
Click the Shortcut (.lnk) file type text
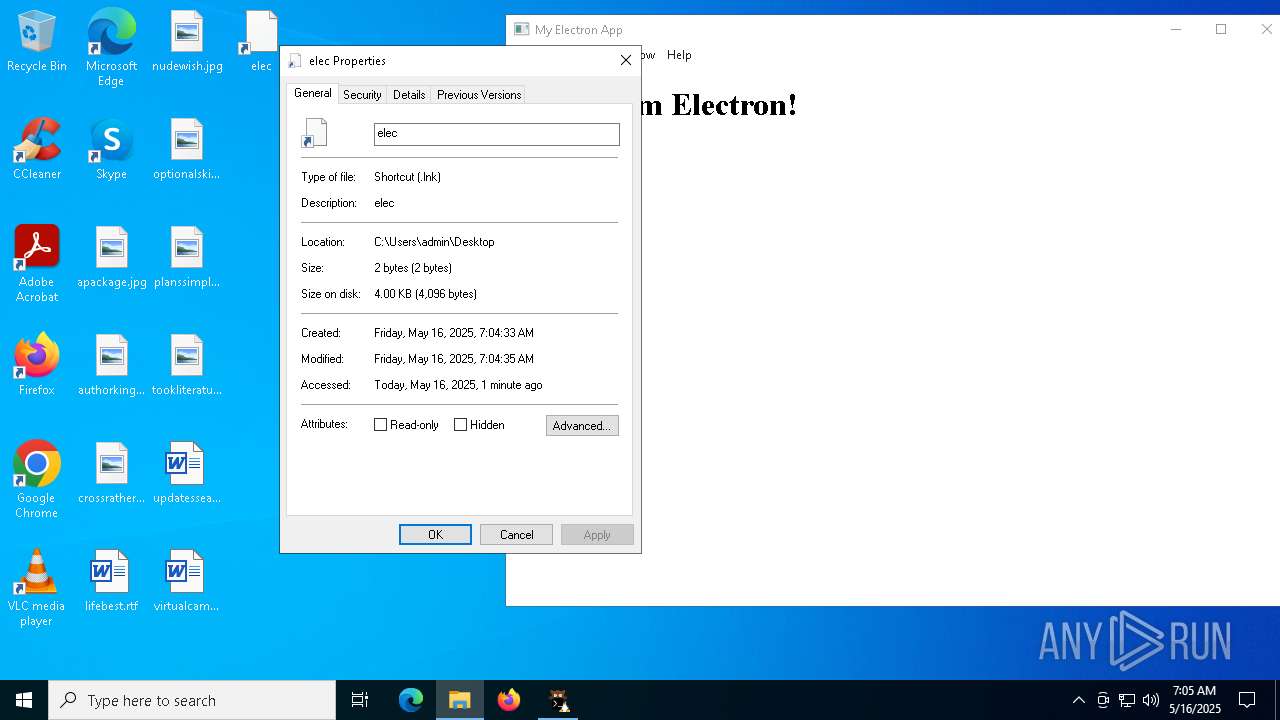407,177
